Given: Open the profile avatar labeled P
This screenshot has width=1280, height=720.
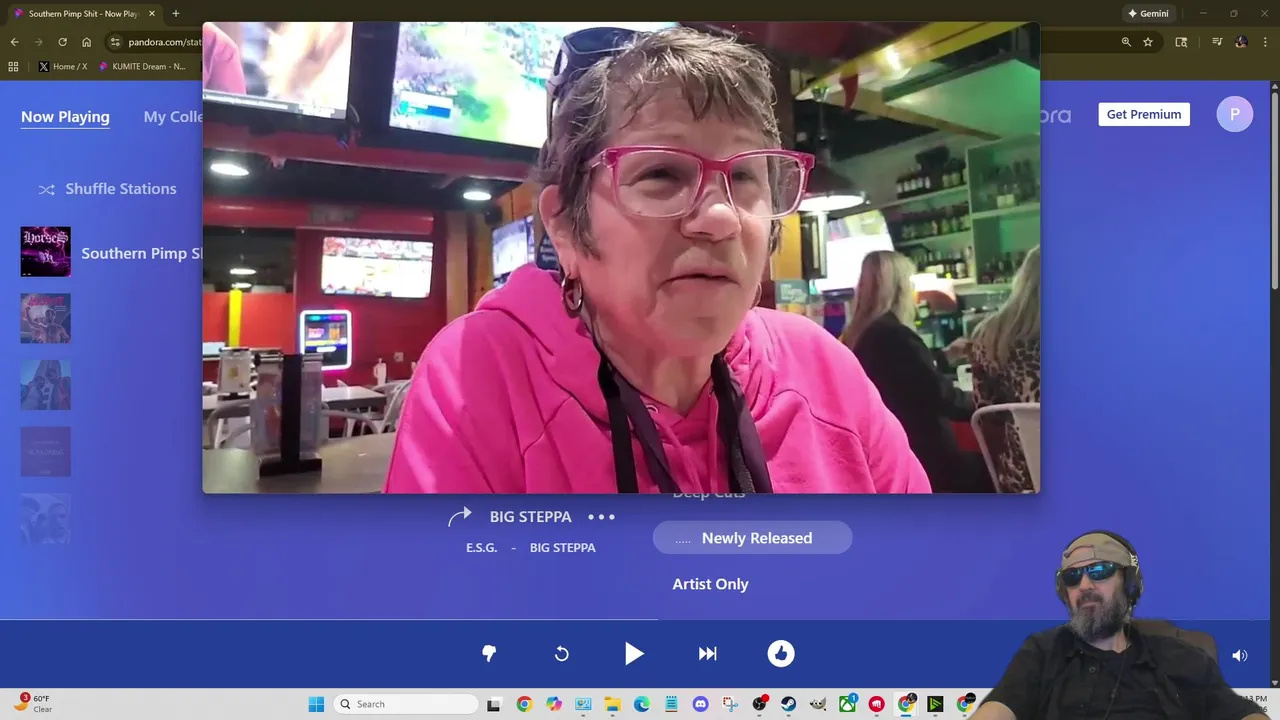Looking at the screenshot, I should coord(1235,114).
